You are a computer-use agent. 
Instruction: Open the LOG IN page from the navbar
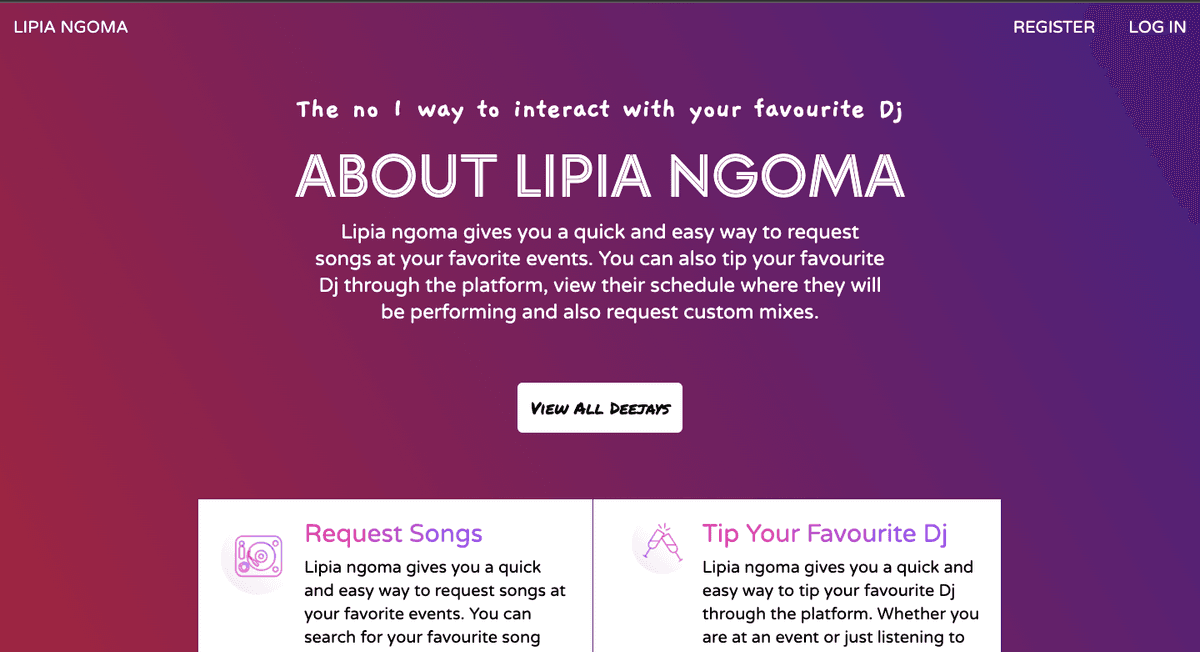click(x=1157, y=27)
